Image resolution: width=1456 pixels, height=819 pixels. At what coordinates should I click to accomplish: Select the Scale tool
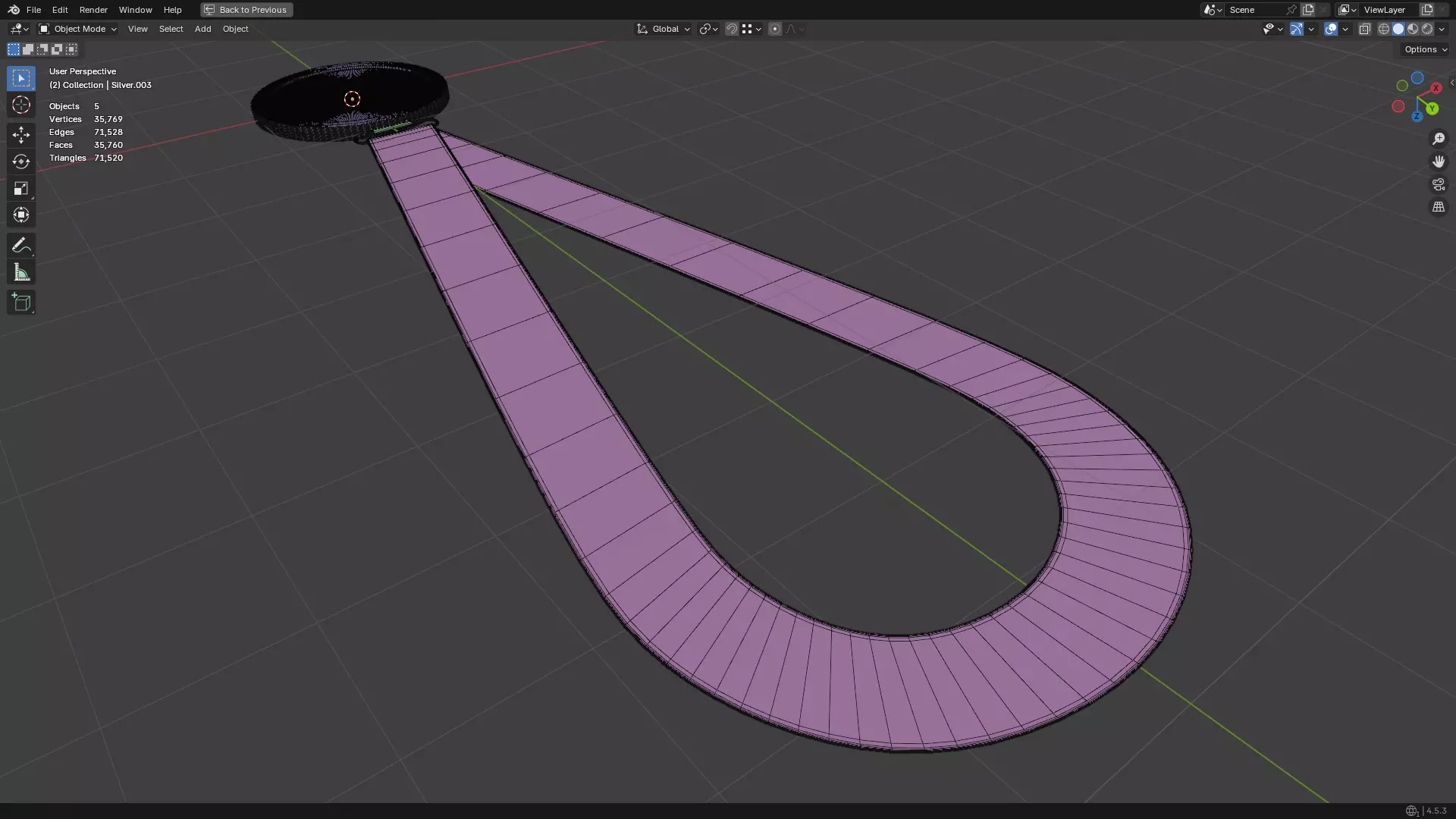[21, 188]
